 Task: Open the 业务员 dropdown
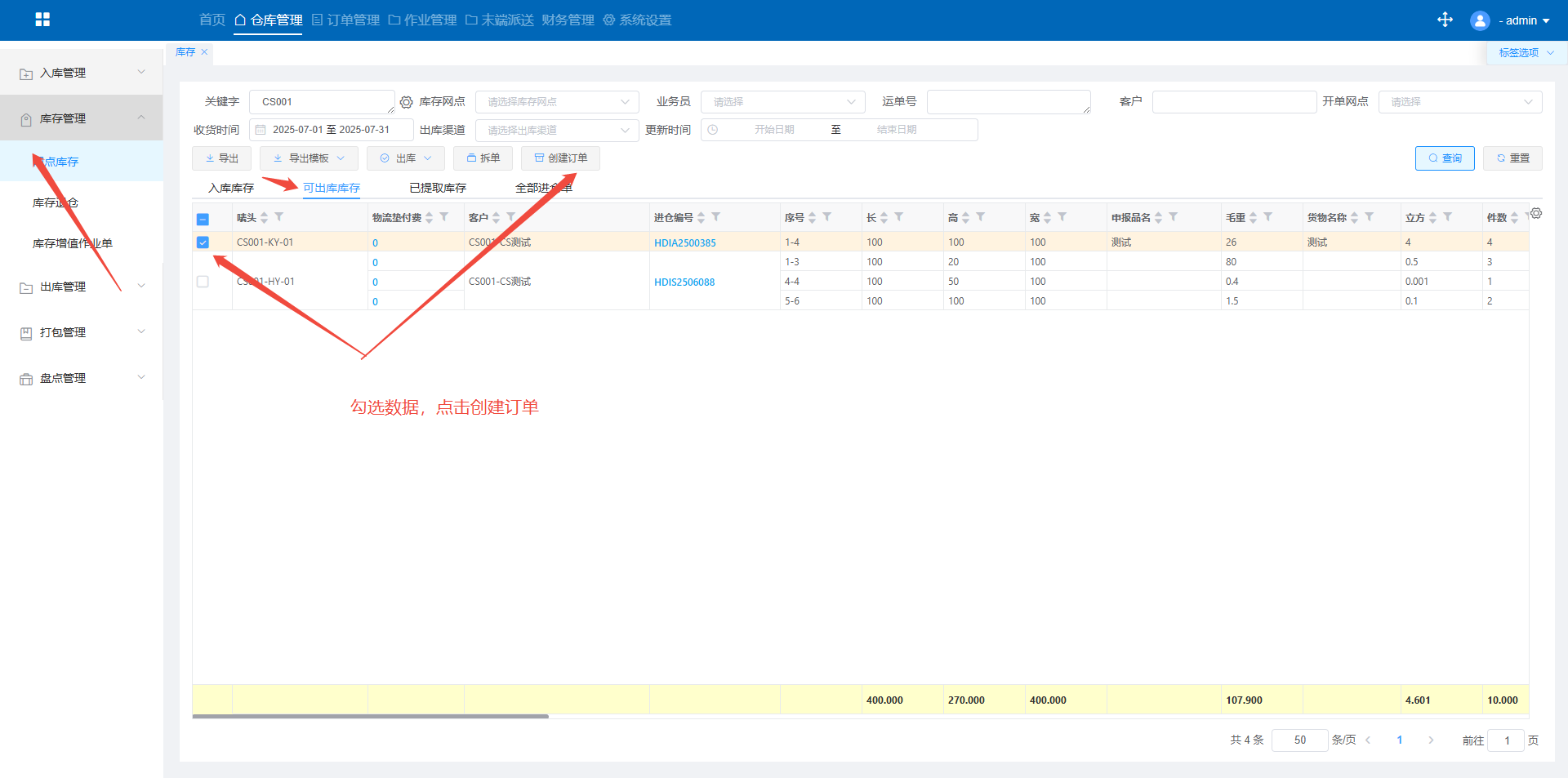tap(782, 102)
